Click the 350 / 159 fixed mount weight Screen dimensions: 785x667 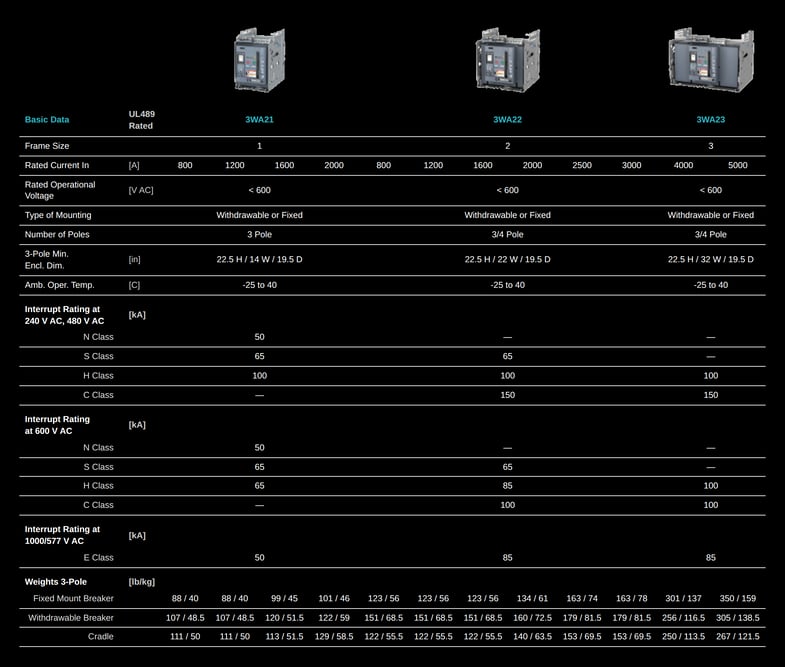point(737,598)
